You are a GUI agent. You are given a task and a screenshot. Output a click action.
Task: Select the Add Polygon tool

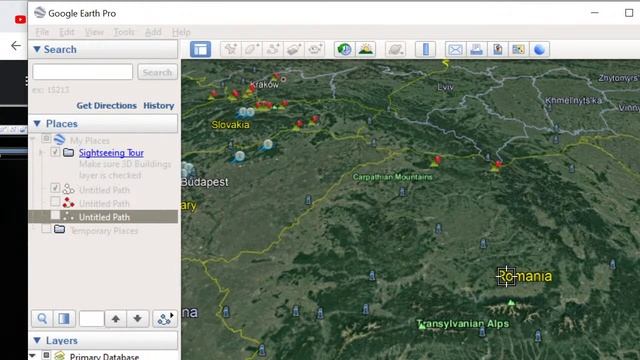coord(252,49)
